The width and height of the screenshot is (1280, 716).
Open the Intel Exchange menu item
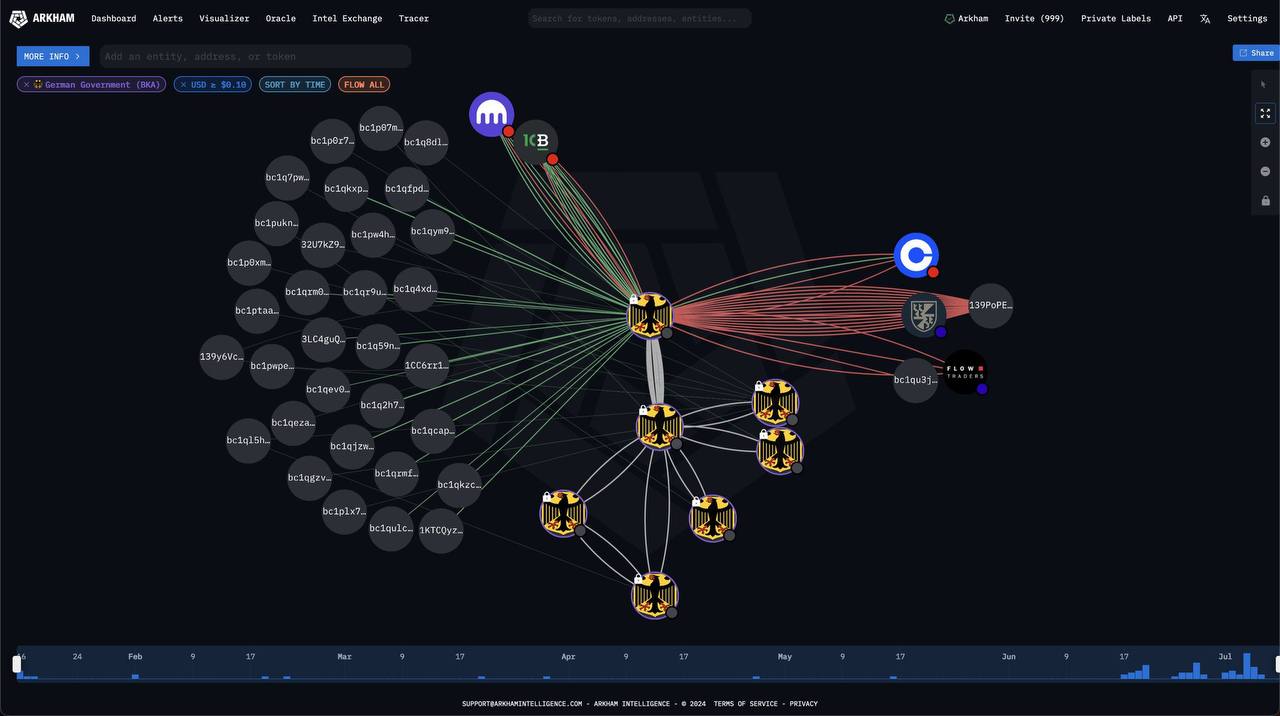tap(347, 18)
